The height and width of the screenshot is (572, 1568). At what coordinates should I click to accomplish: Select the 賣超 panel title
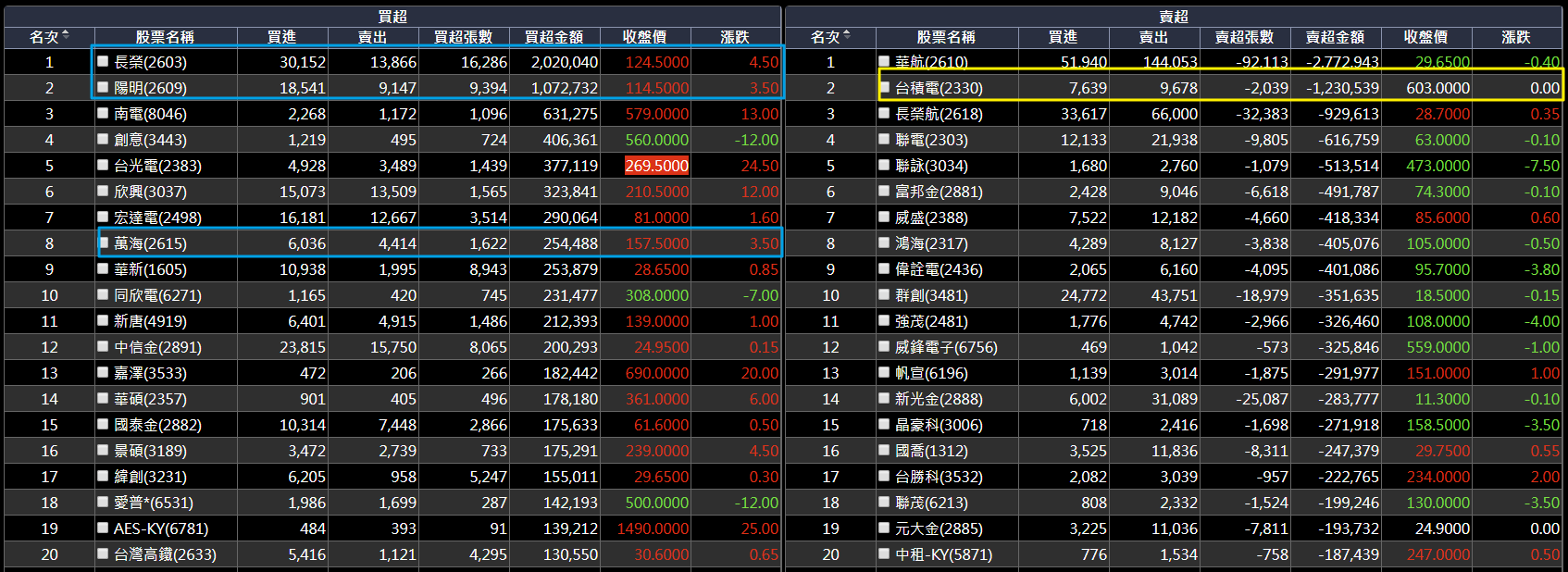click(x=1174, y=17)
